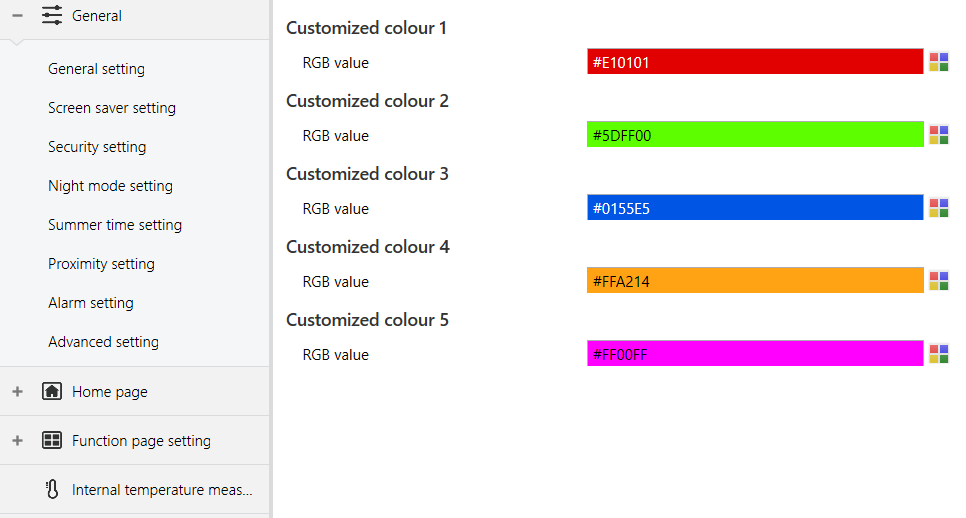Select Summer time setting
The height and width of the screenshot is (518, 966).
[115, 225]
